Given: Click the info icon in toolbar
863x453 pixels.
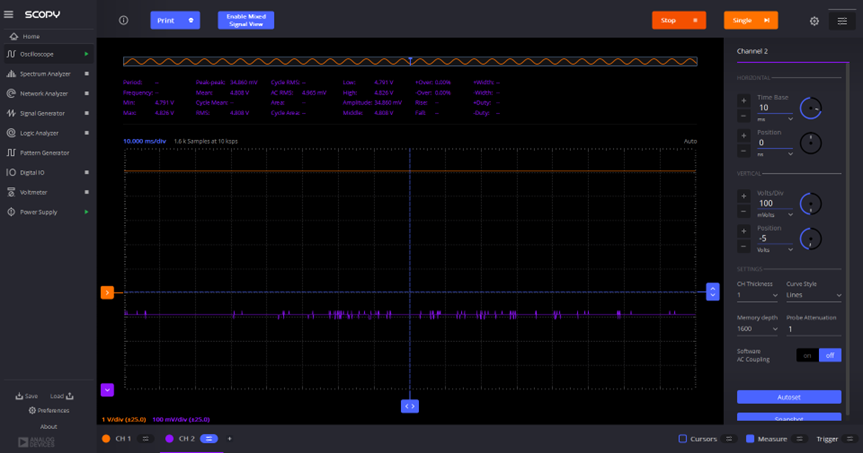Looking at the screenshot, I should (123, 20).
